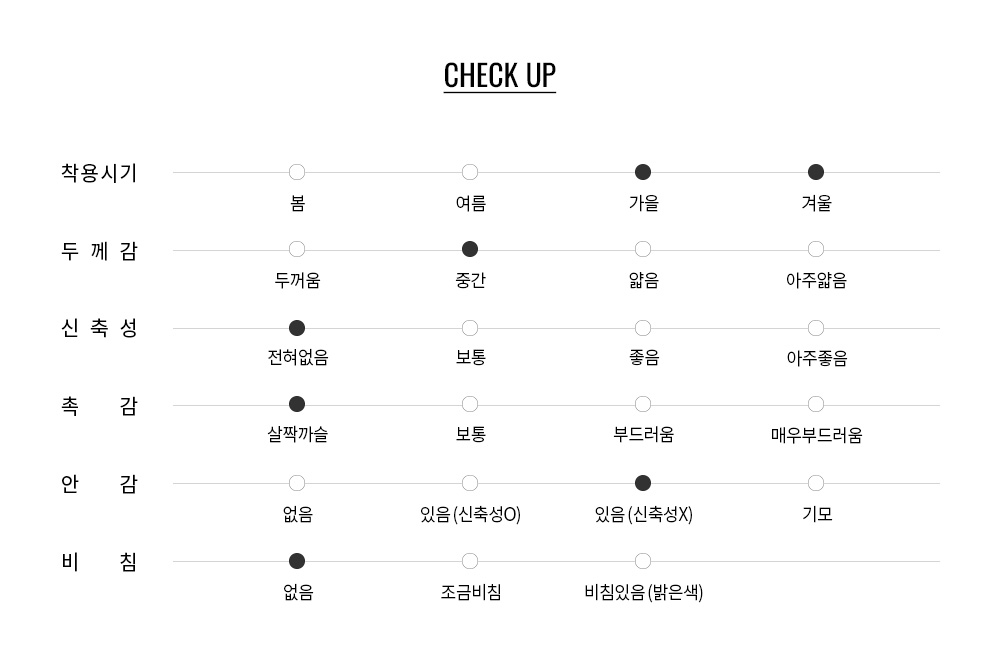Select the 여름 season circle
Image resolution: width=1000 pixels, height=661 pixels.
point(470,172)
